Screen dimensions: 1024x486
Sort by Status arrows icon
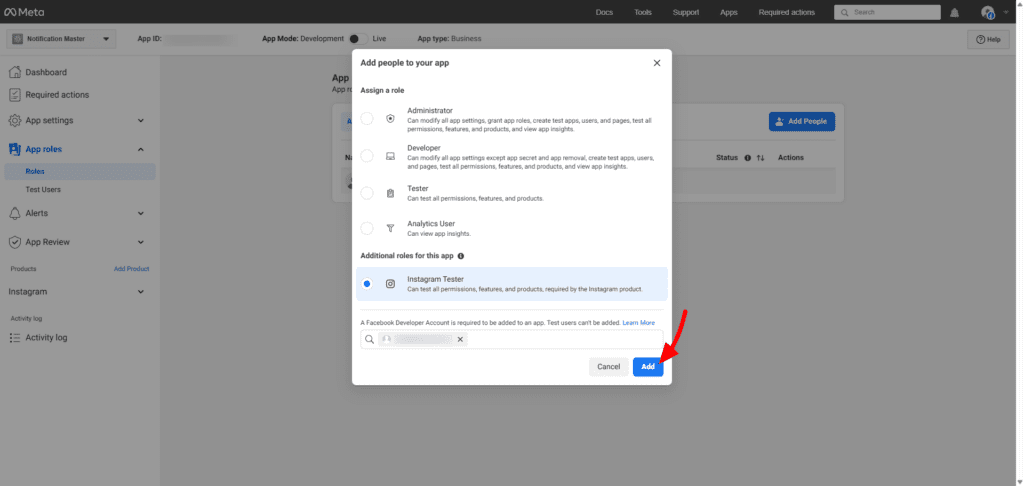click(760, 157)
